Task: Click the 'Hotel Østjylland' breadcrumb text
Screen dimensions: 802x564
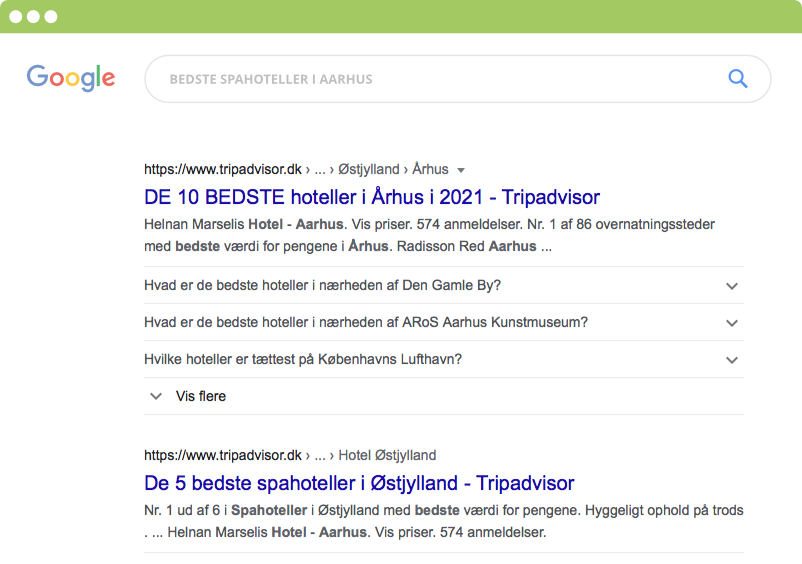Action: point(387,455)
